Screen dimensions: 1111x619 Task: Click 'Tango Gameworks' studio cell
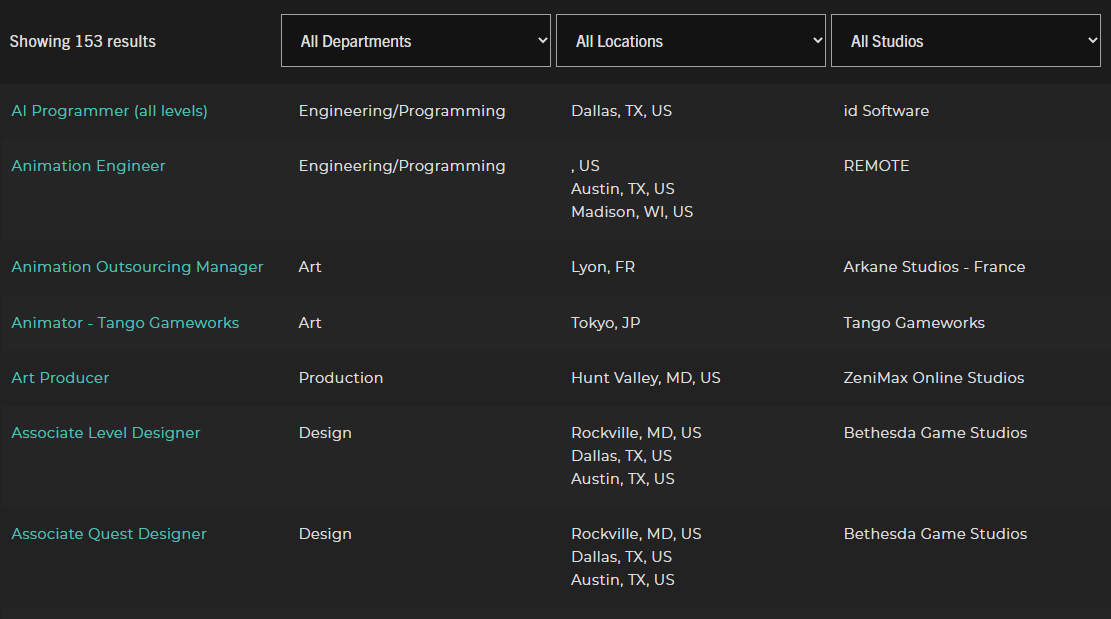914,323
